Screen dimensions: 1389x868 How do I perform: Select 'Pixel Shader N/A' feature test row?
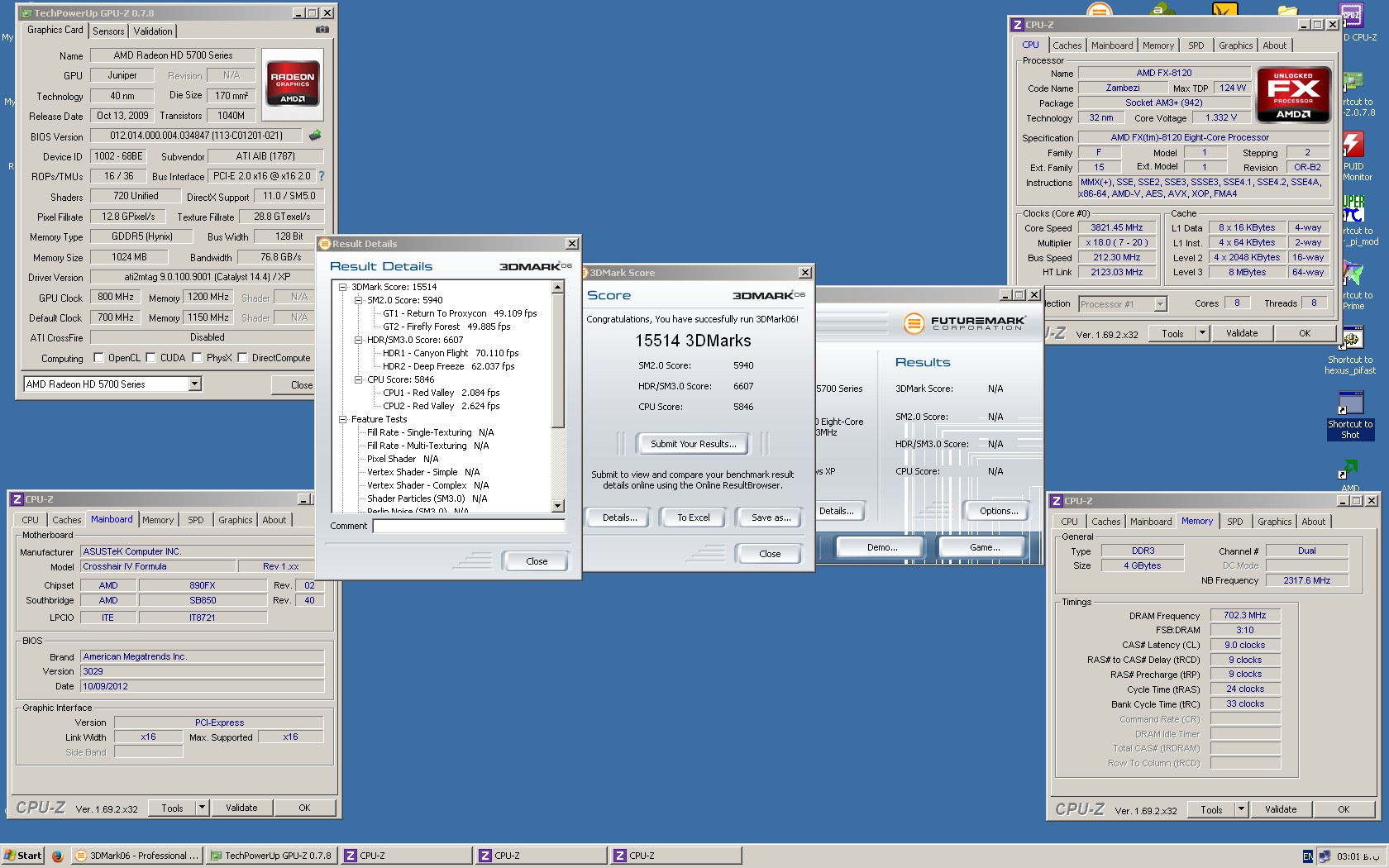click(403, 459)
